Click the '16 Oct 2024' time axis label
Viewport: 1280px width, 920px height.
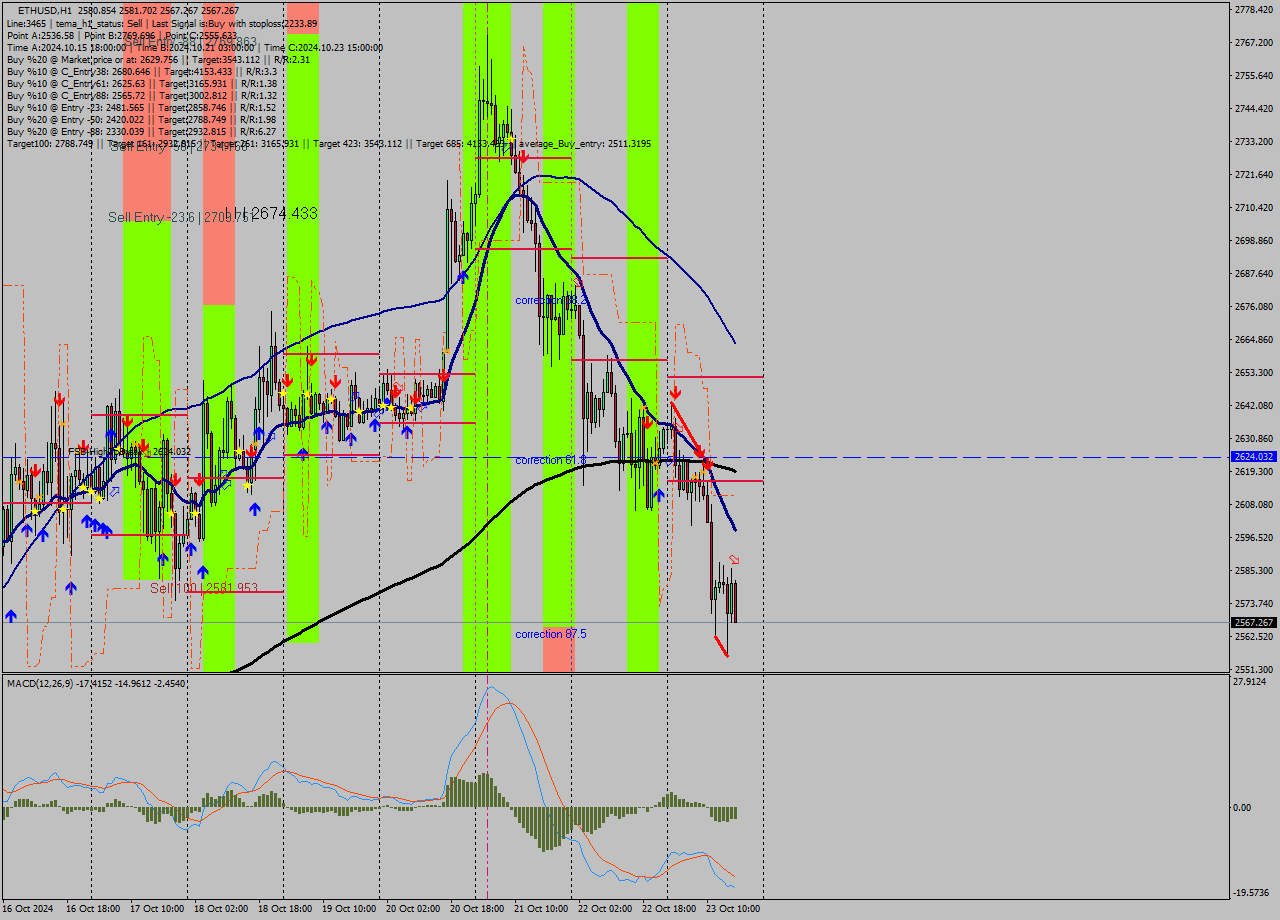point(29,909)
